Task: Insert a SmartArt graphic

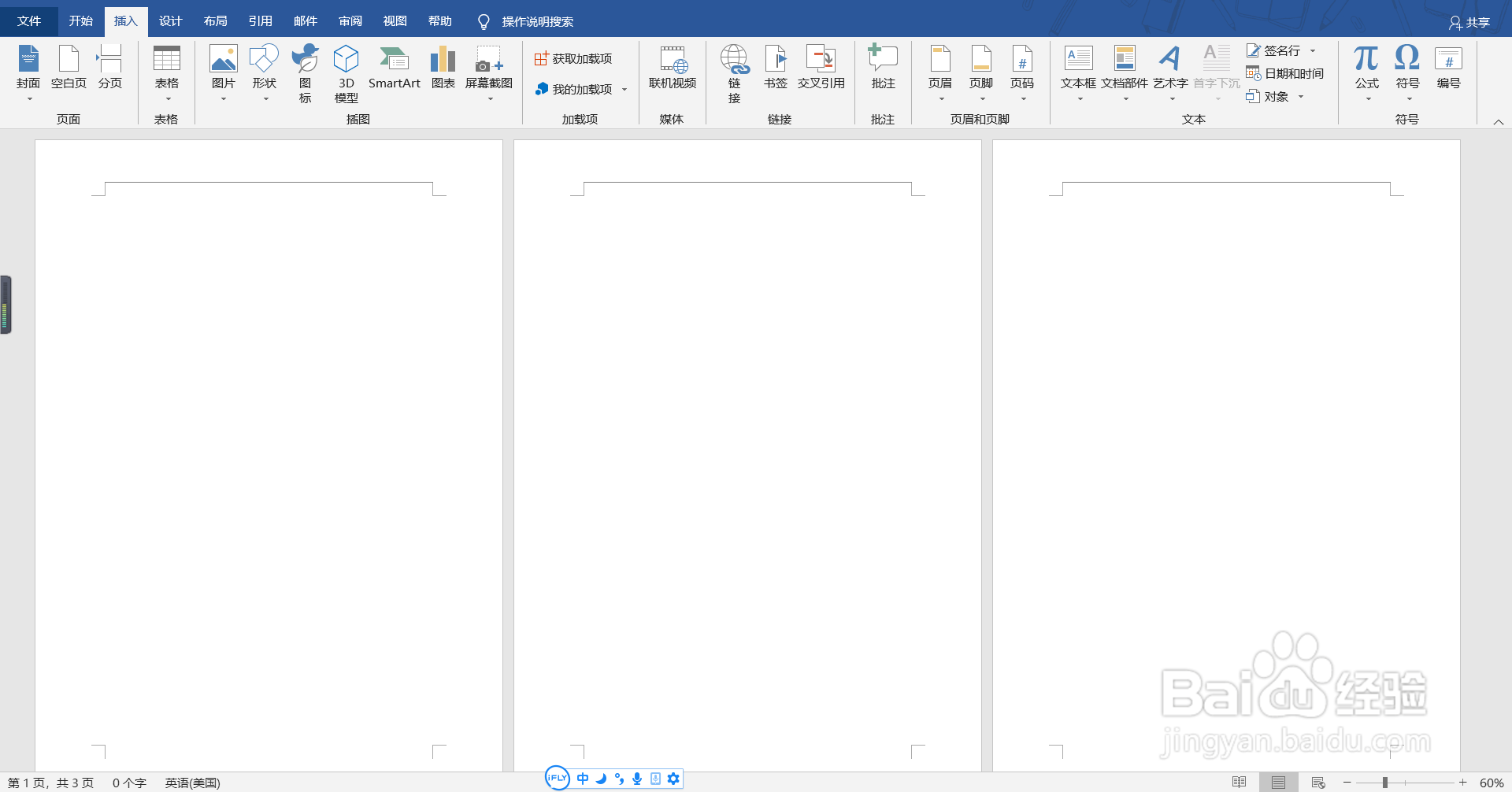Action: [x=394, y=68]
